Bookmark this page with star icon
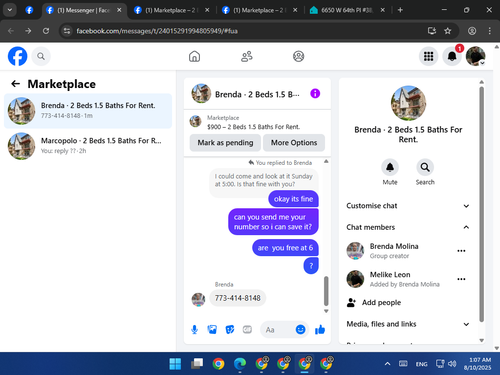500x375 pixels. click(x=447, y=31)
